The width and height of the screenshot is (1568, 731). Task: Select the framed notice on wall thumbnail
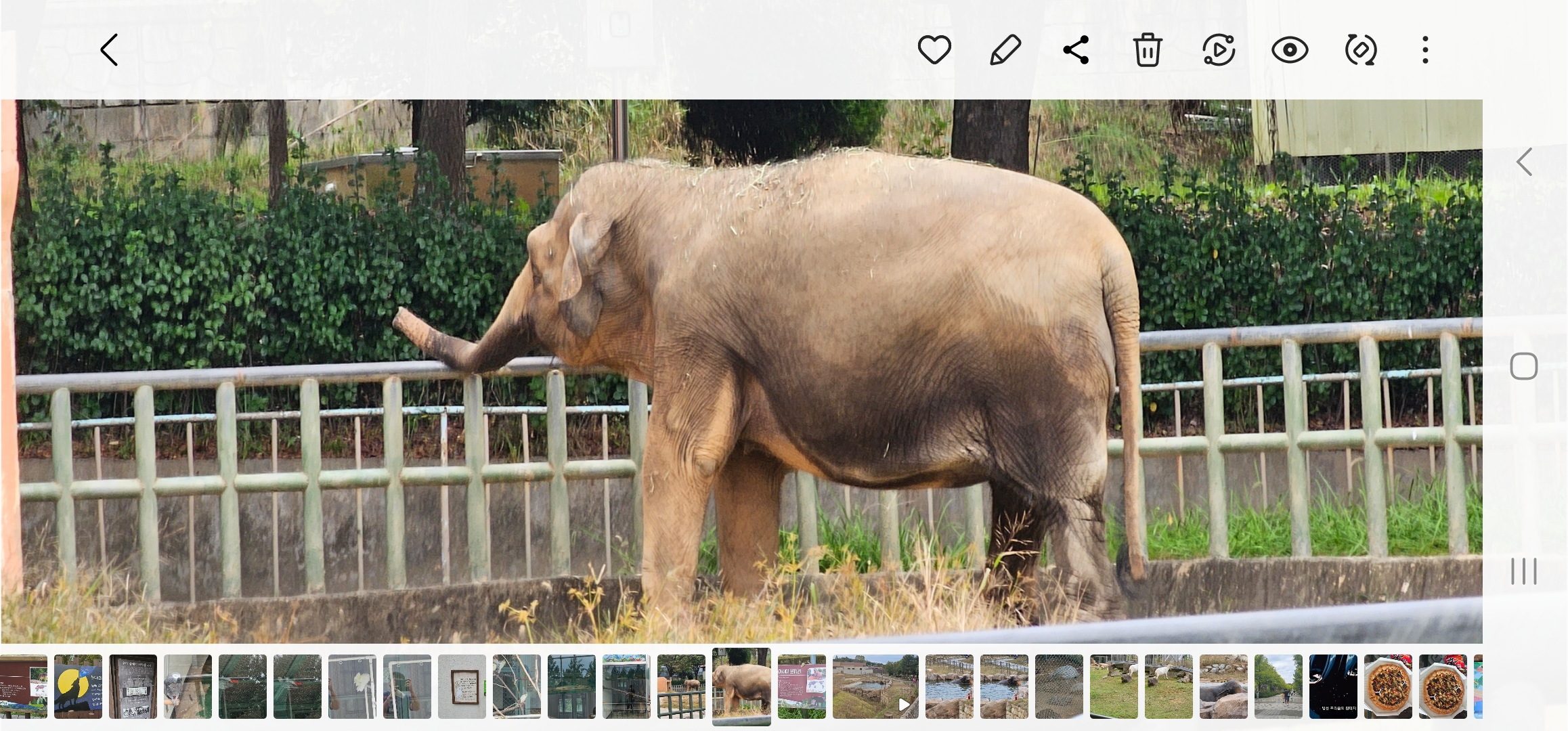[462, 686]
